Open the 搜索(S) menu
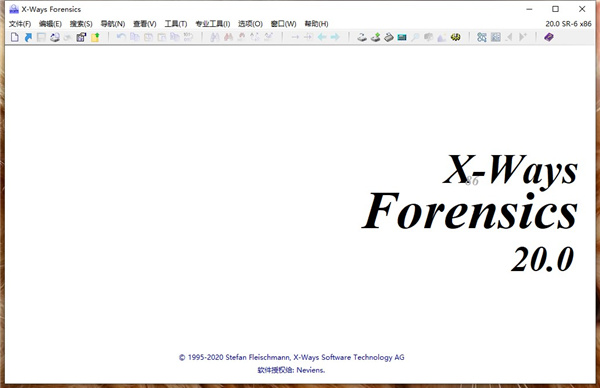Viewport: 600px width, 388px height. [81, 24]
